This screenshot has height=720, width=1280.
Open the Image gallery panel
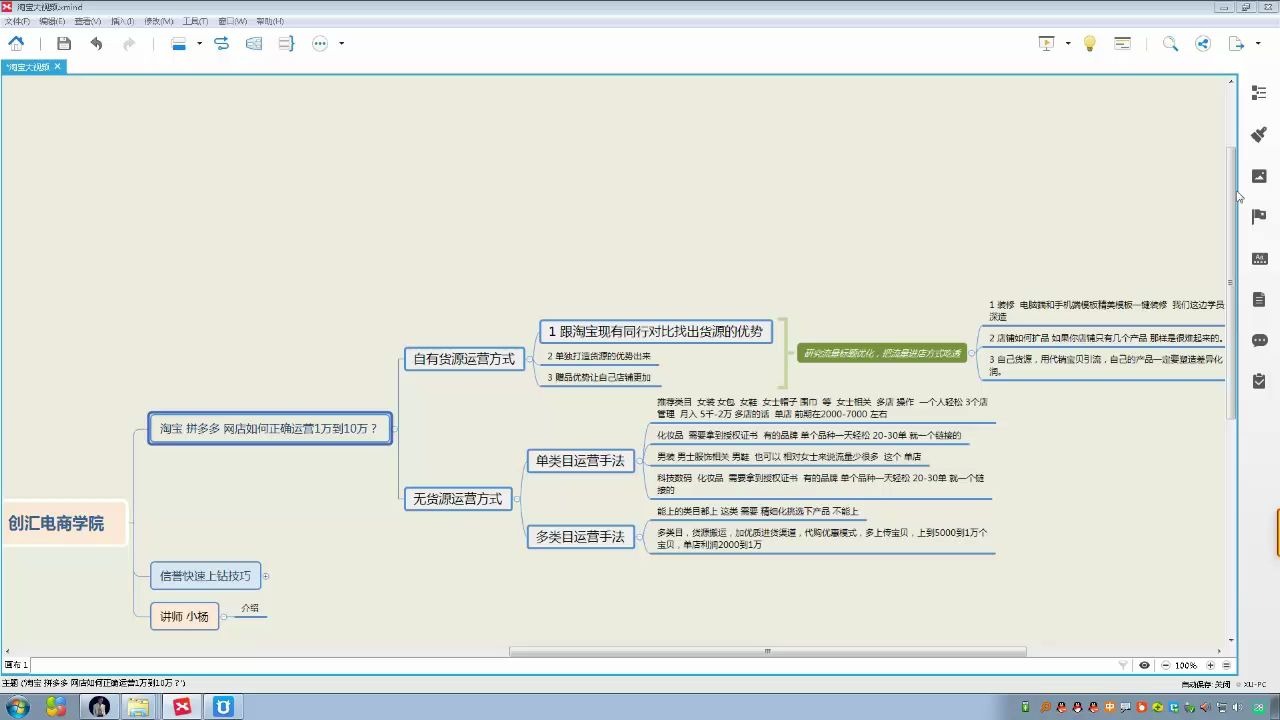click(1259, 176)
